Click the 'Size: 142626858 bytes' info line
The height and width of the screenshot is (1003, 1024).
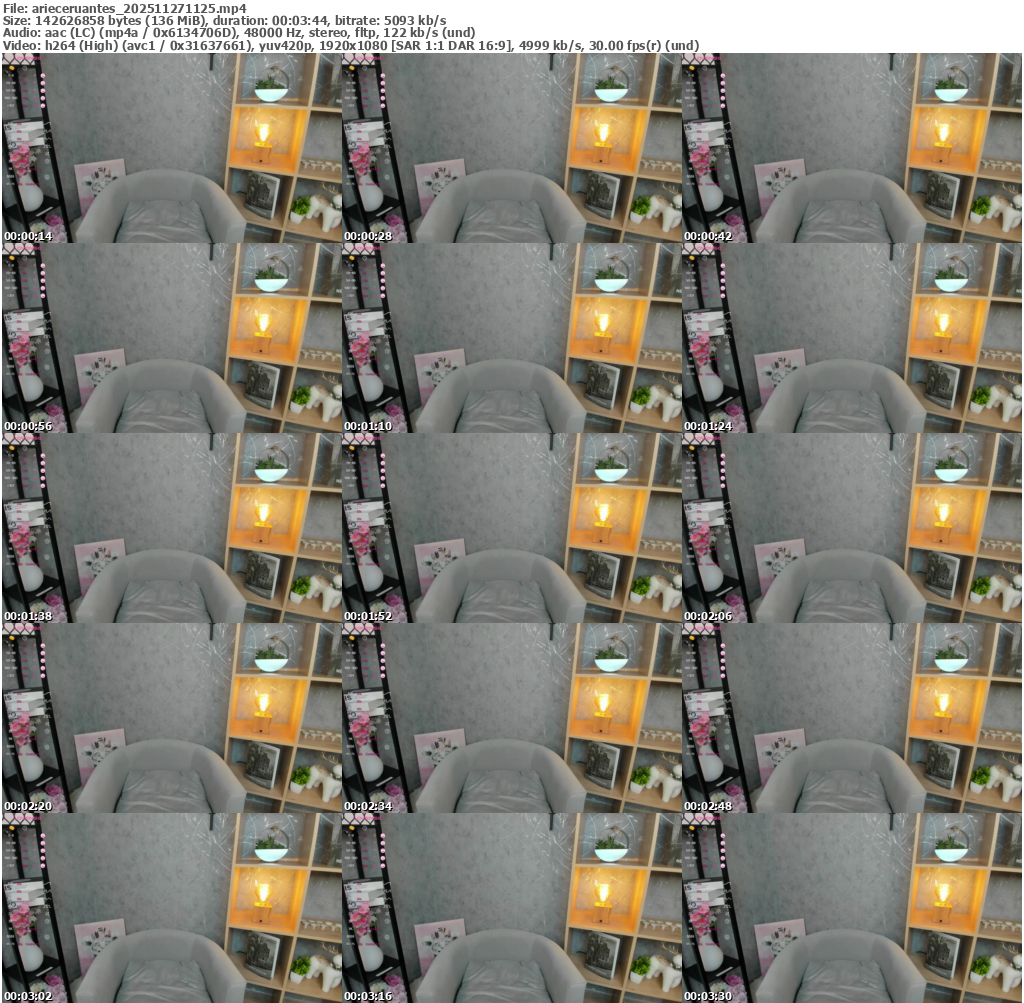point(225,21)
